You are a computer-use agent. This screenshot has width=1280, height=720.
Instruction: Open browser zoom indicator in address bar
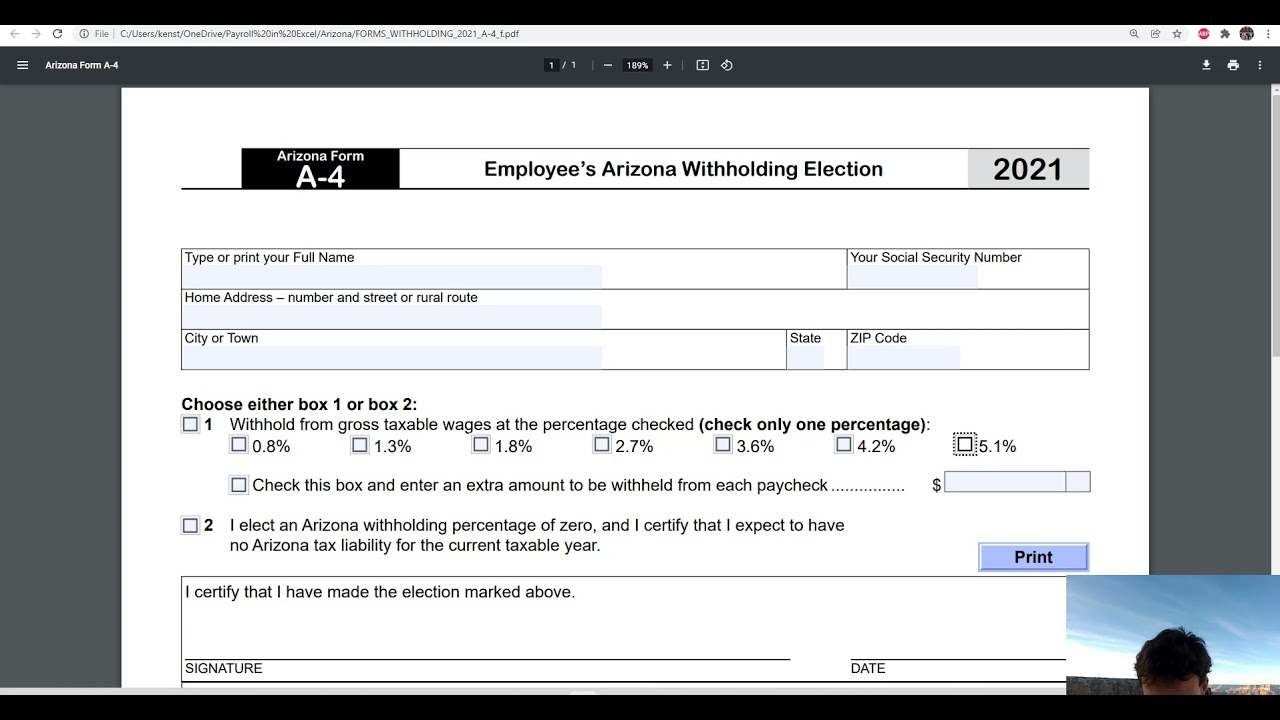(x=1134, y=34)
